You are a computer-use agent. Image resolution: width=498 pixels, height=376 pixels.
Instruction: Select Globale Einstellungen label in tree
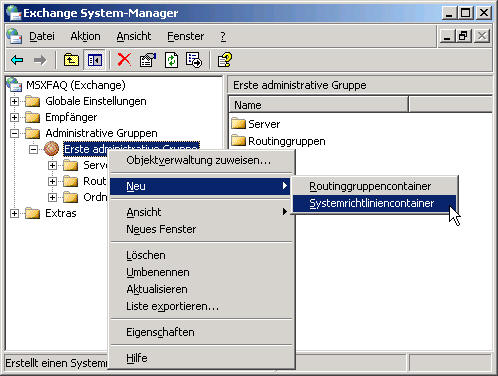click(96, 101)
